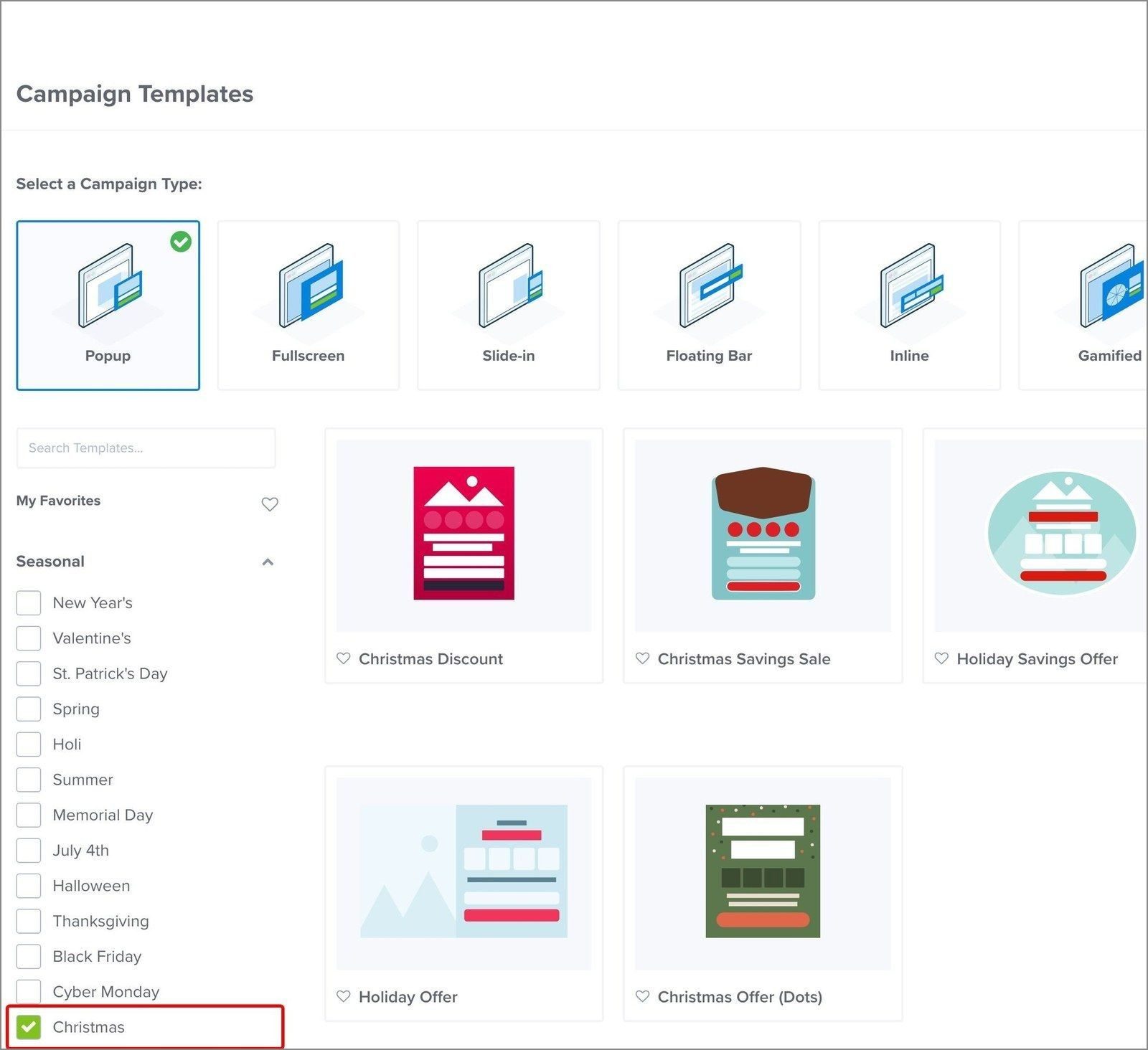This screenshot has width=1148, height=1050.
Task: Favorite Holiday Savings Offer heart icon
Action: (x=941, y=658)
